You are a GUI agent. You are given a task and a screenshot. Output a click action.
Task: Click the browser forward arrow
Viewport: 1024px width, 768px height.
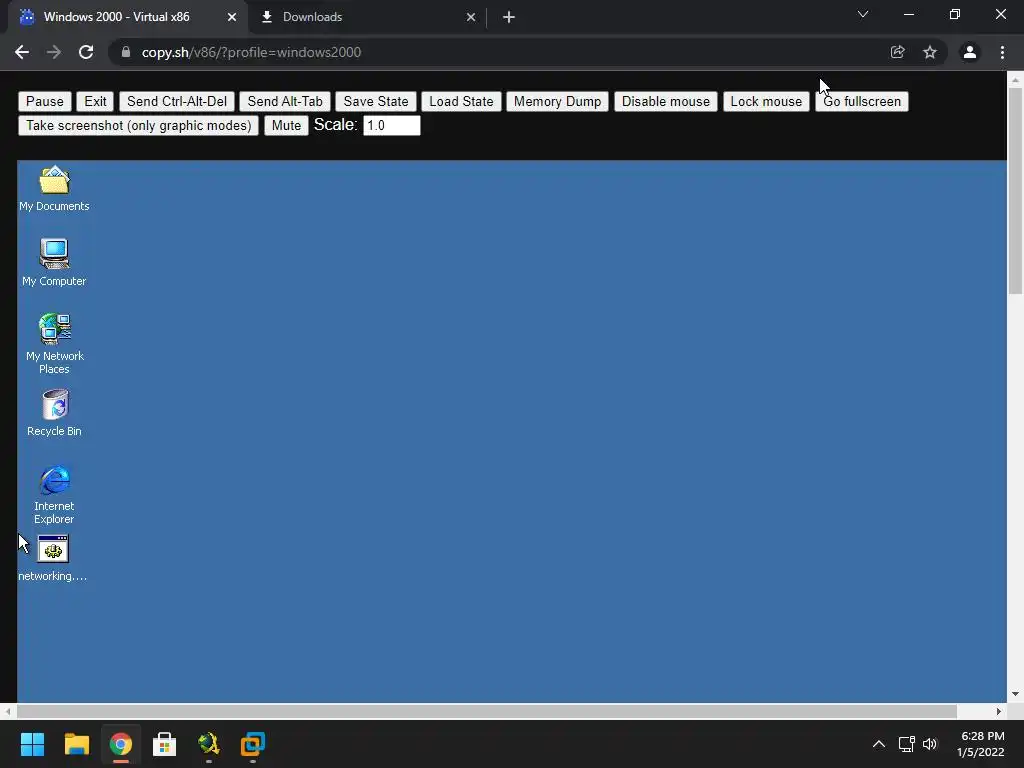(x=54, y=52)
